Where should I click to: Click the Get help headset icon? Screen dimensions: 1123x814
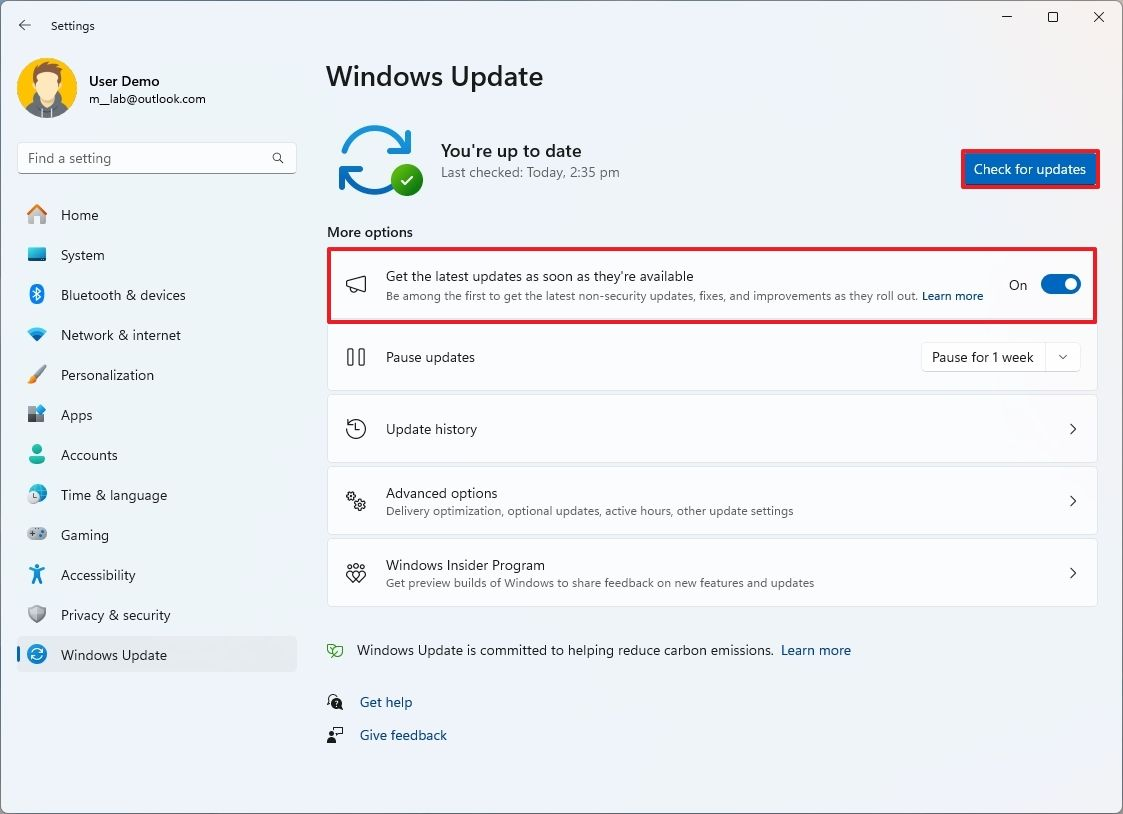point(335,702)
